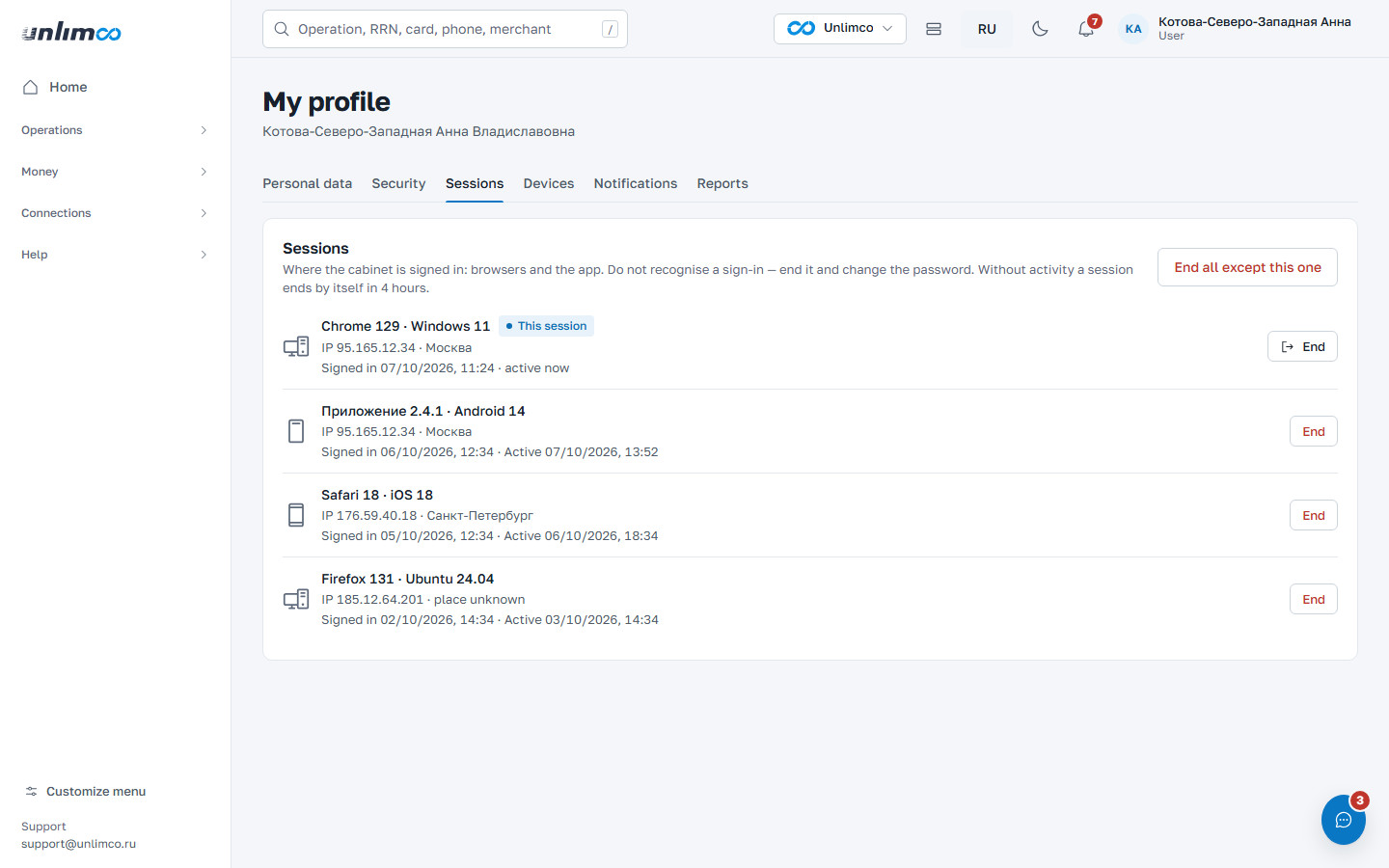Open the Notifications tab
Screen dimensions: 1389x868
[x=636, y=183]
